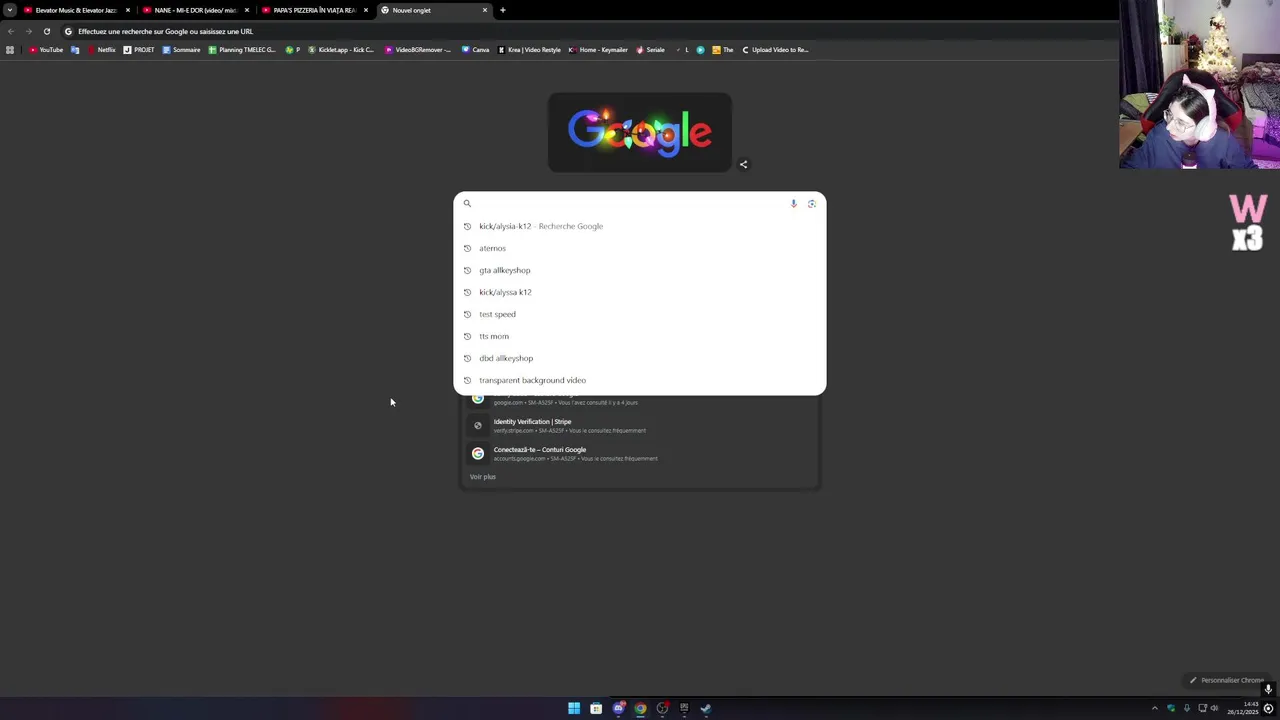Start voice search with microphone icon
This screenshot has height=720, width=1280.
tap(793, 203)
